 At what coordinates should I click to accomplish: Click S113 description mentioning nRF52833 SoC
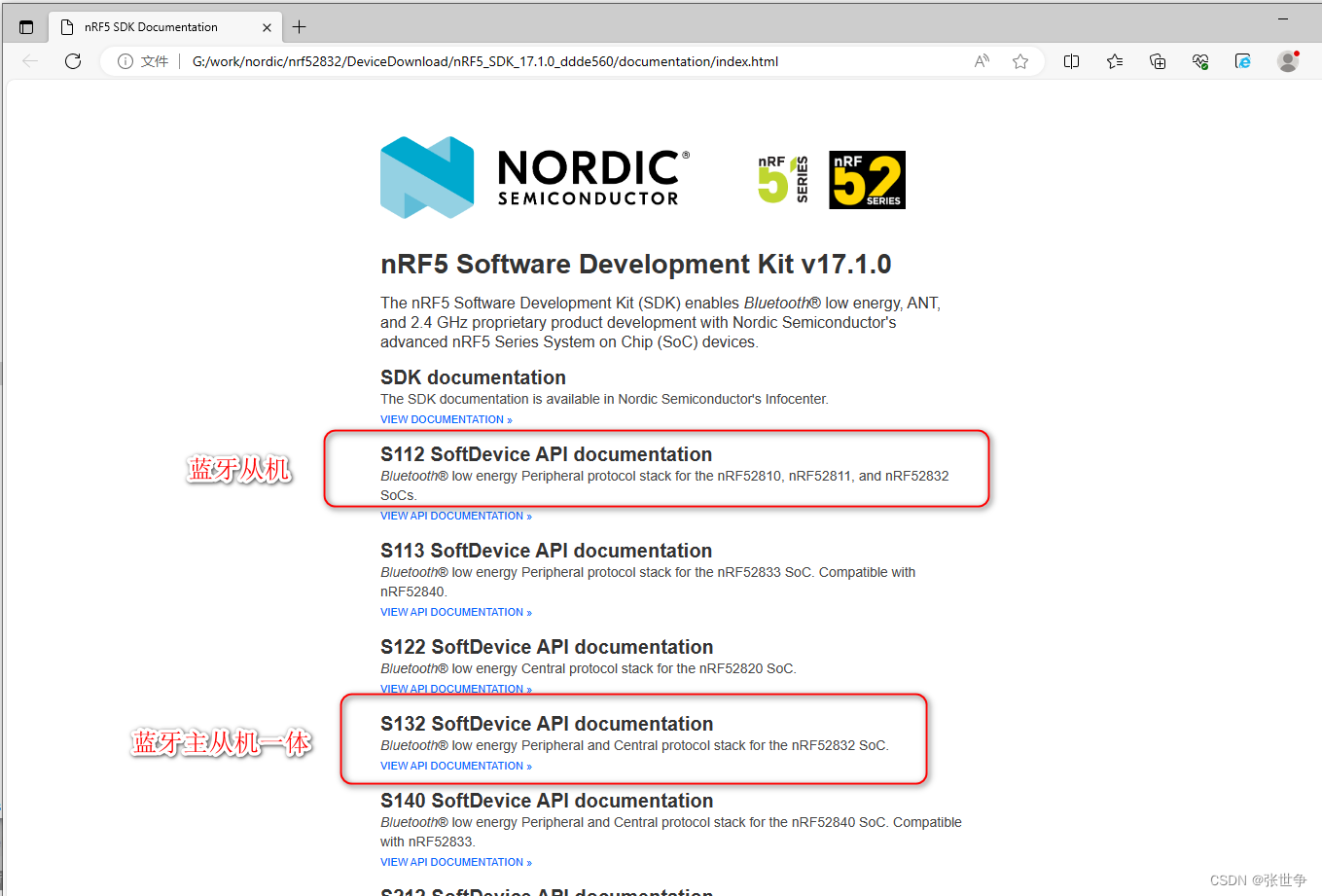[x=648, y=582]
